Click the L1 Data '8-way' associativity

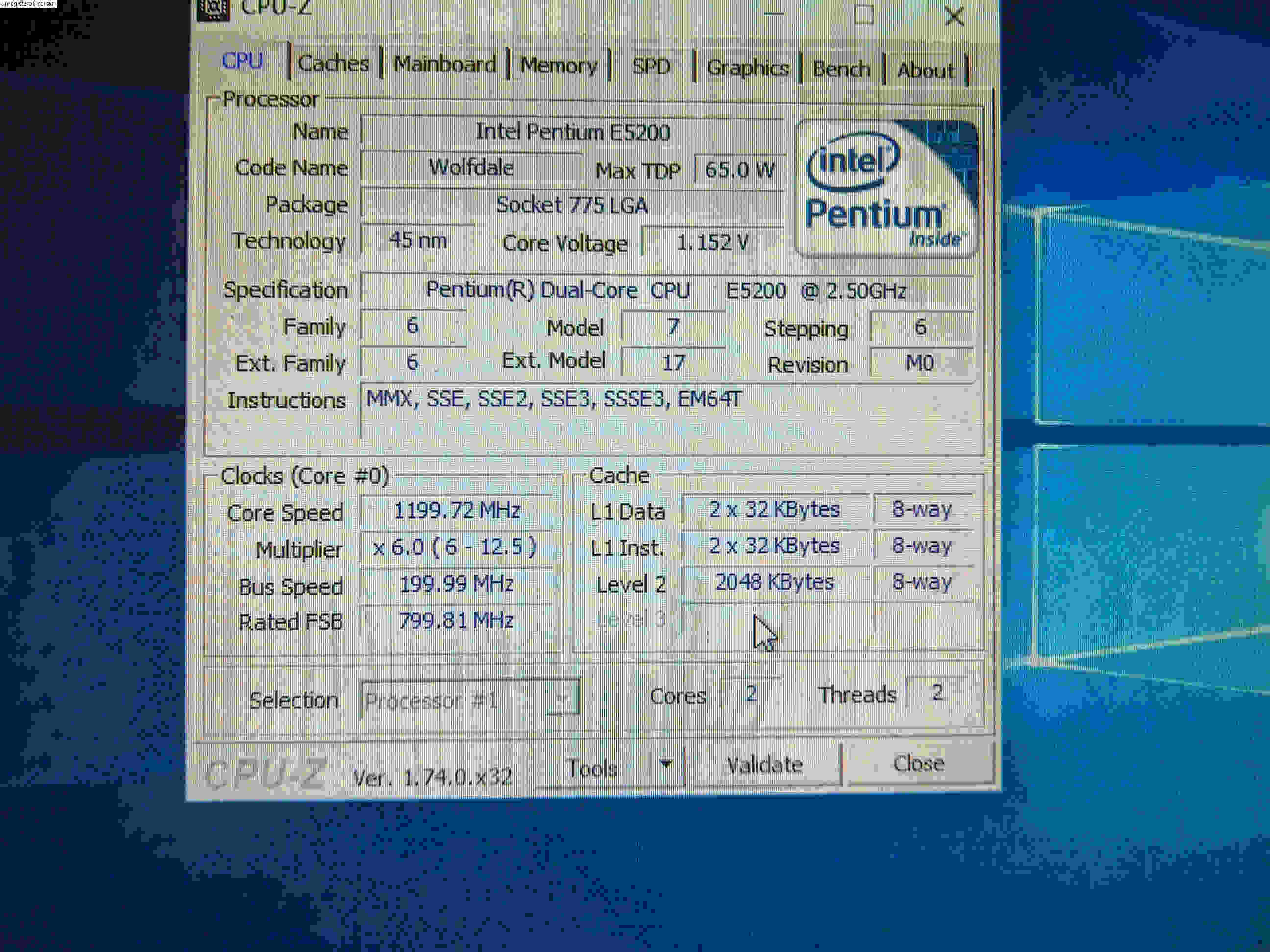coord(923,510)
